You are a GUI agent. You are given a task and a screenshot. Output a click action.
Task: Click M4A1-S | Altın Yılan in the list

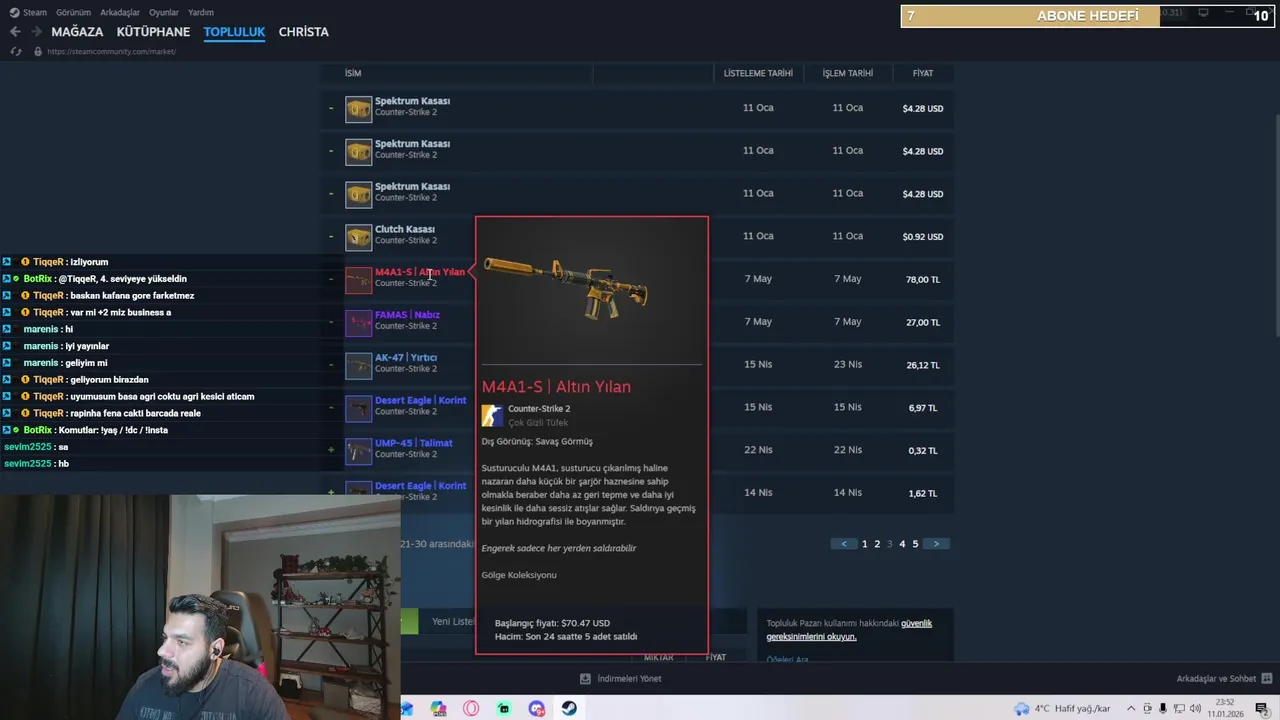point(419,272)
